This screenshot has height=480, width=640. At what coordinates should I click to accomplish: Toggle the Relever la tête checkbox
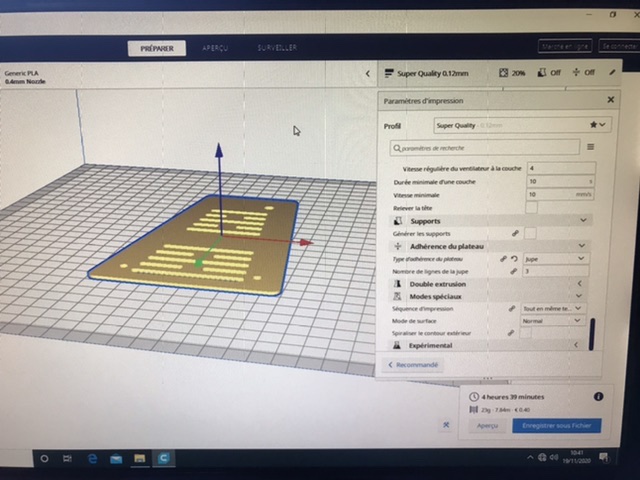point(532,207)
